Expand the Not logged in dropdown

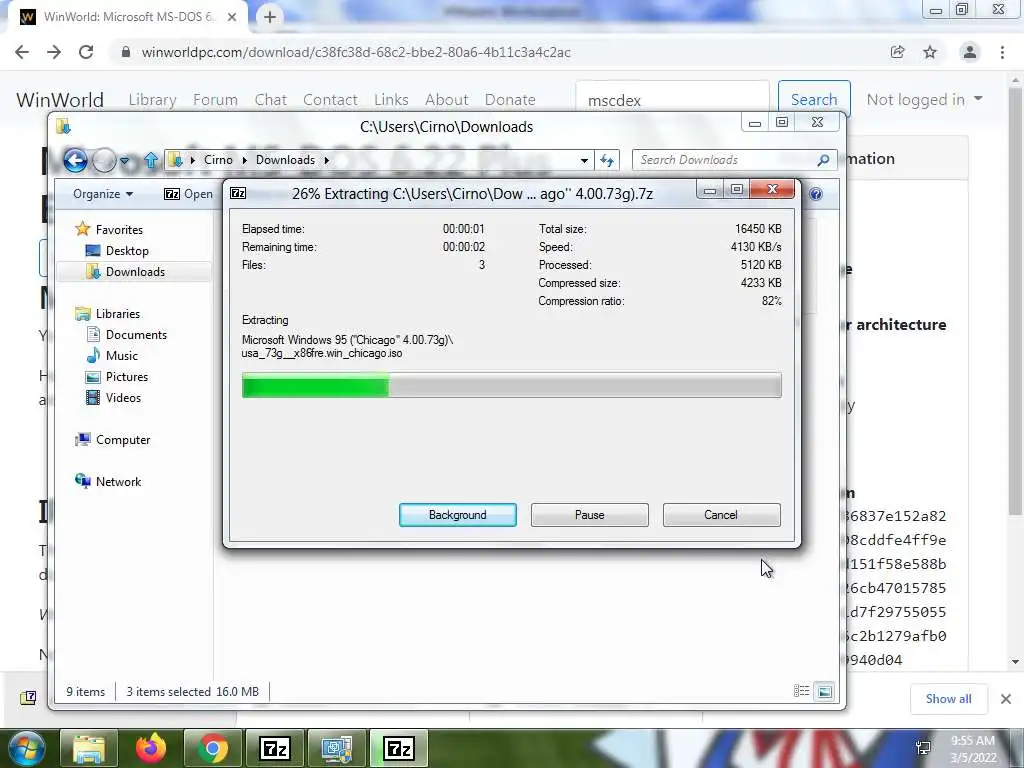point(924,100)
